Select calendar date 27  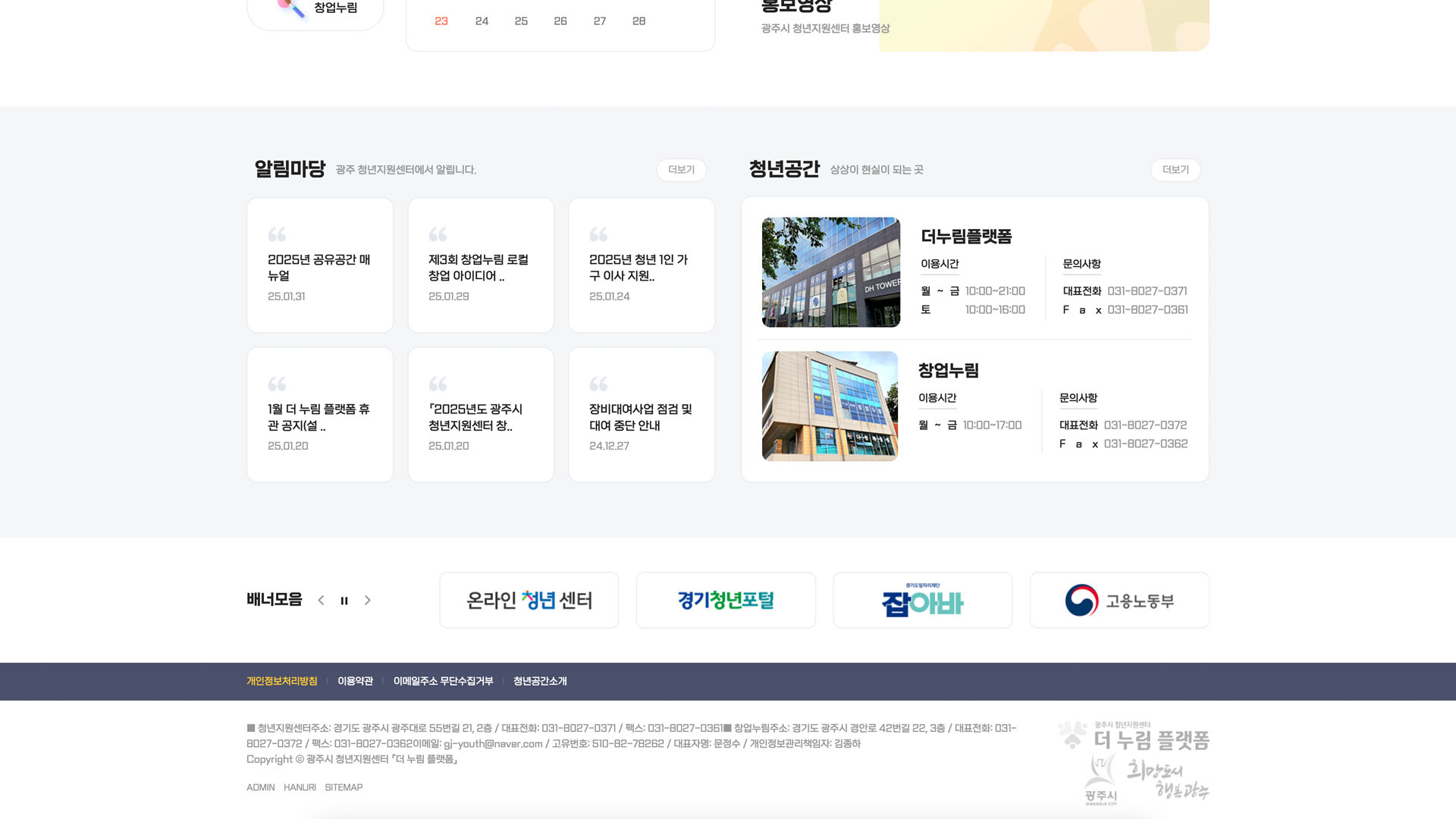[x=600, y=21]
